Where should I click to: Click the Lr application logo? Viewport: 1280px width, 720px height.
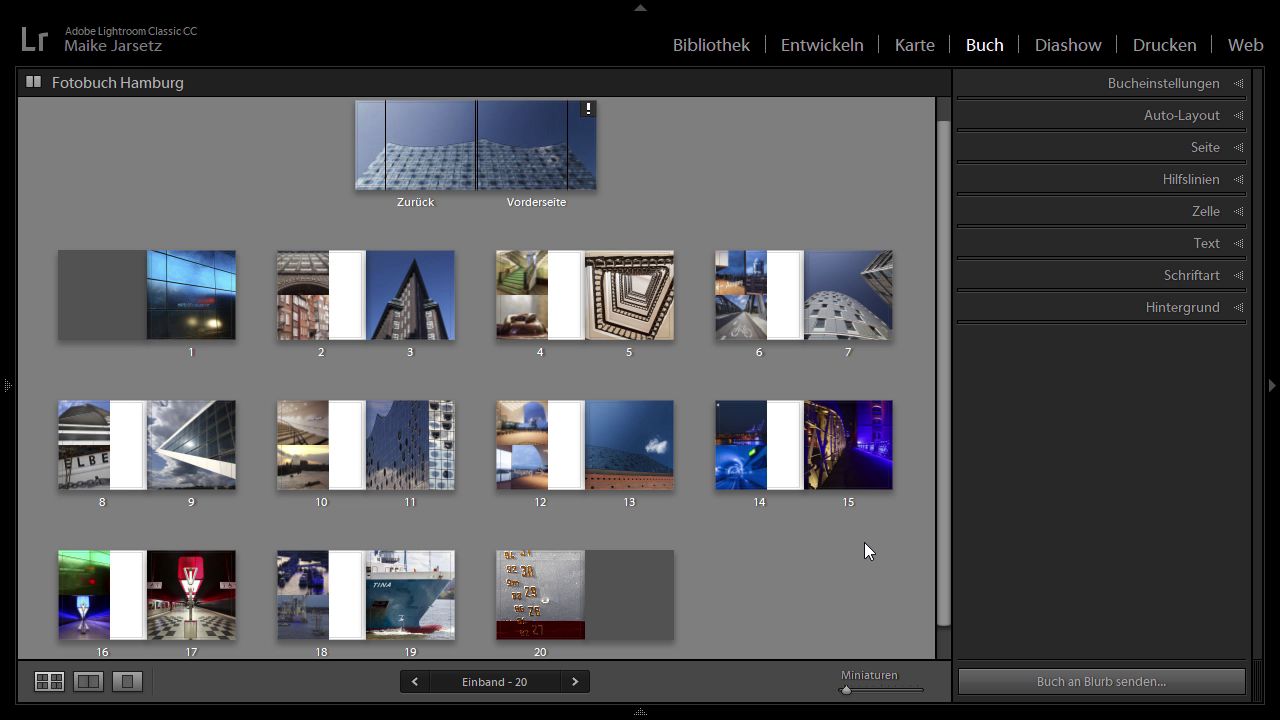tap(34, 39)
